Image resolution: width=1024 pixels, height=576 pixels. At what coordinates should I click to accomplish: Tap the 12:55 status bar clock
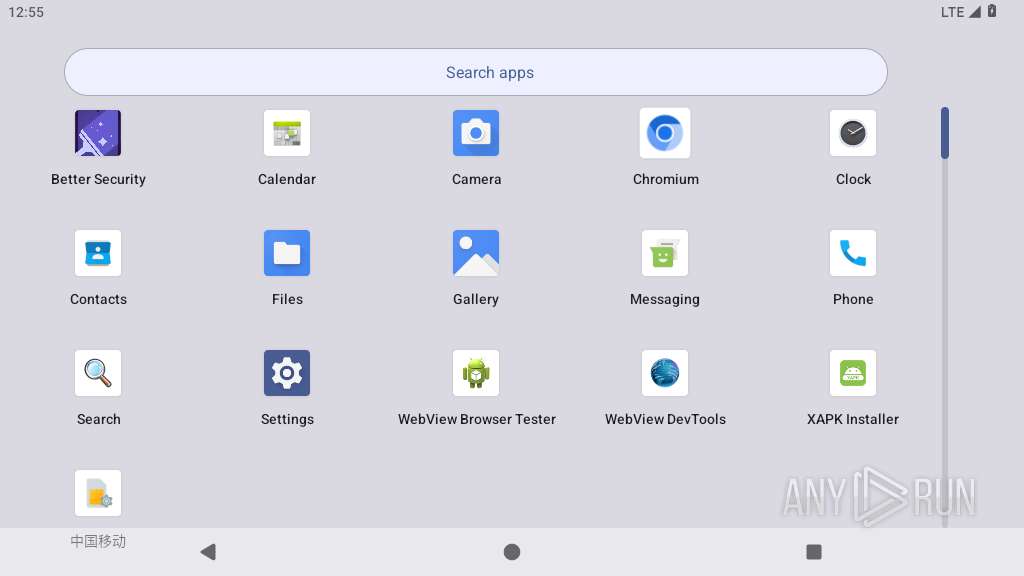pos(26,12)
